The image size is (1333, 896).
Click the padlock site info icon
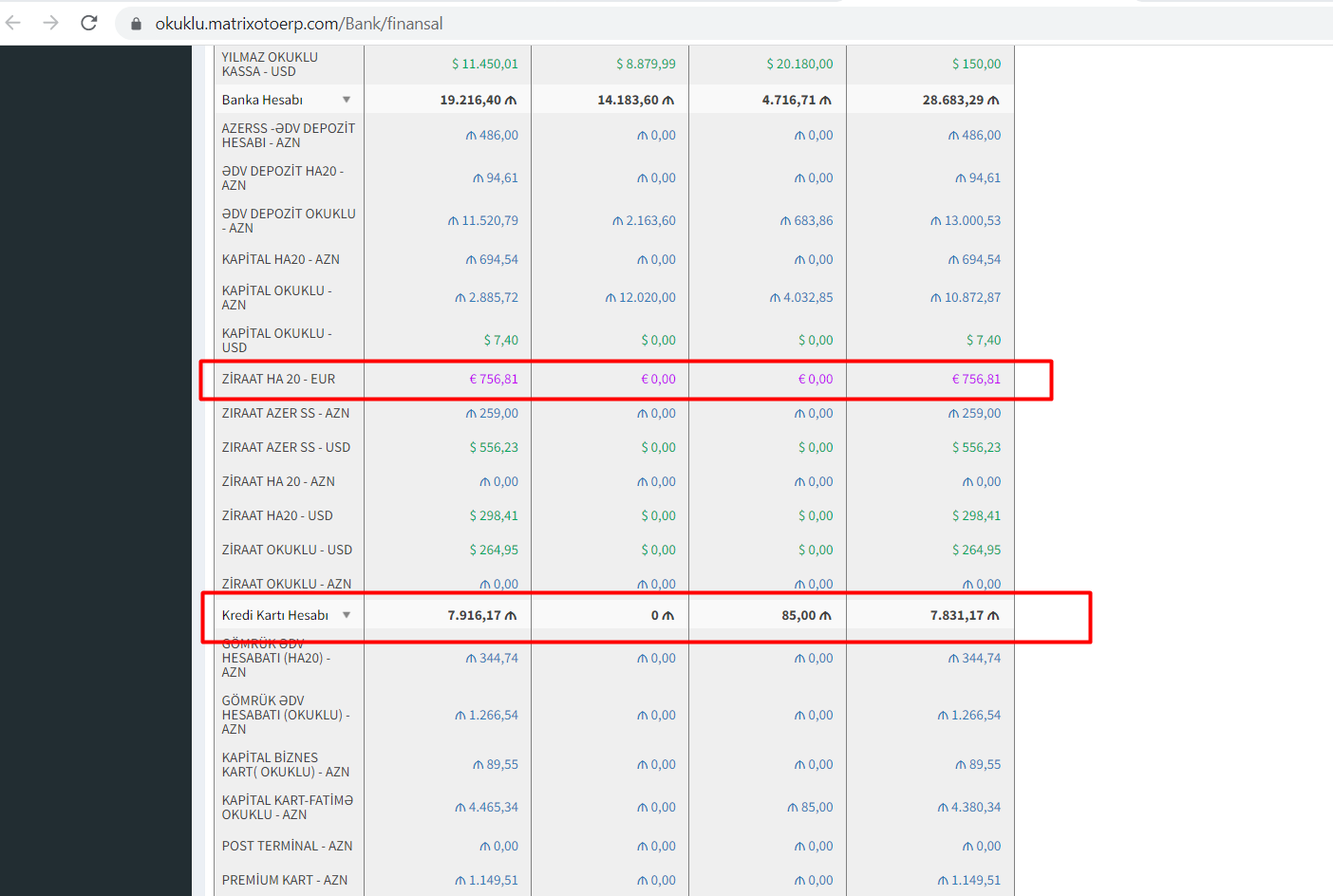coord(136,24)
